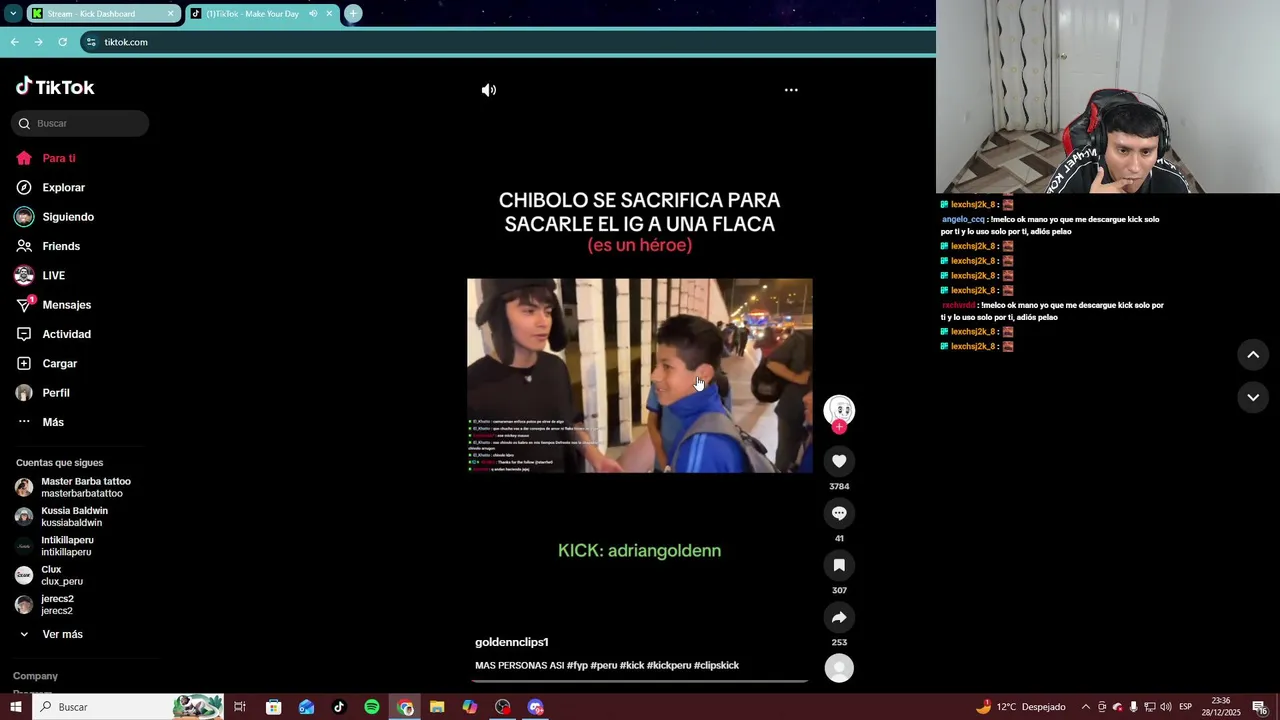Share the video with the arrow icon
1280x720 pixels.
tap(839, 617)
